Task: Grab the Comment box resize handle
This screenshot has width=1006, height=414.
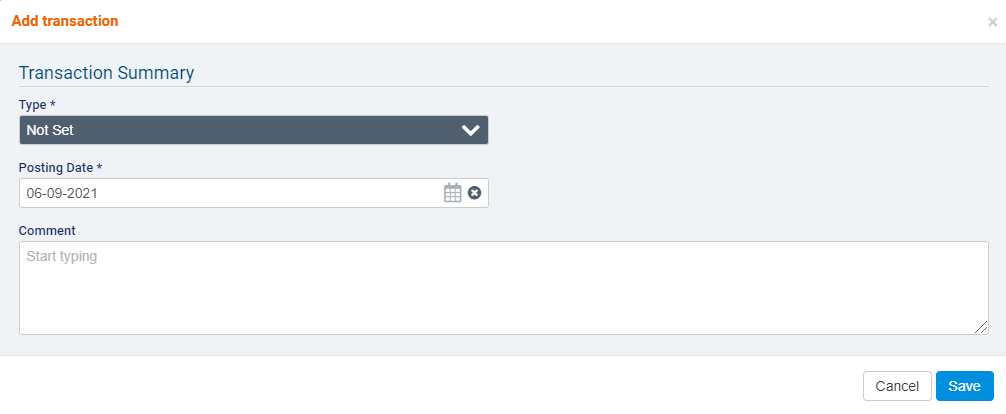Action: (x=982, y=327)
